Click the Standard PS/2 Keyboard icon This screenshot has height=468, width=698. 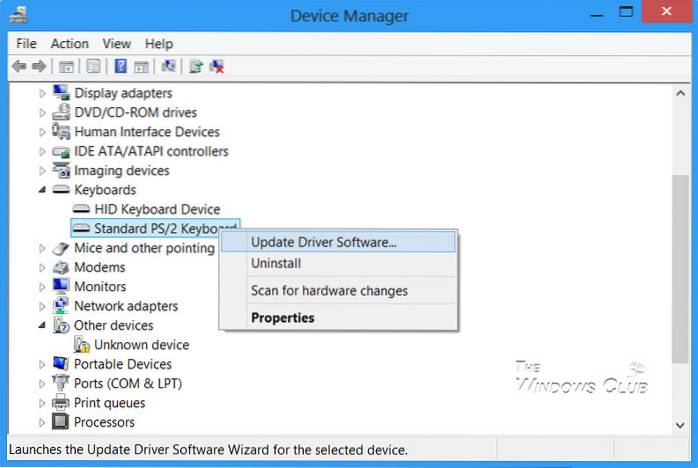click(81, 228)
